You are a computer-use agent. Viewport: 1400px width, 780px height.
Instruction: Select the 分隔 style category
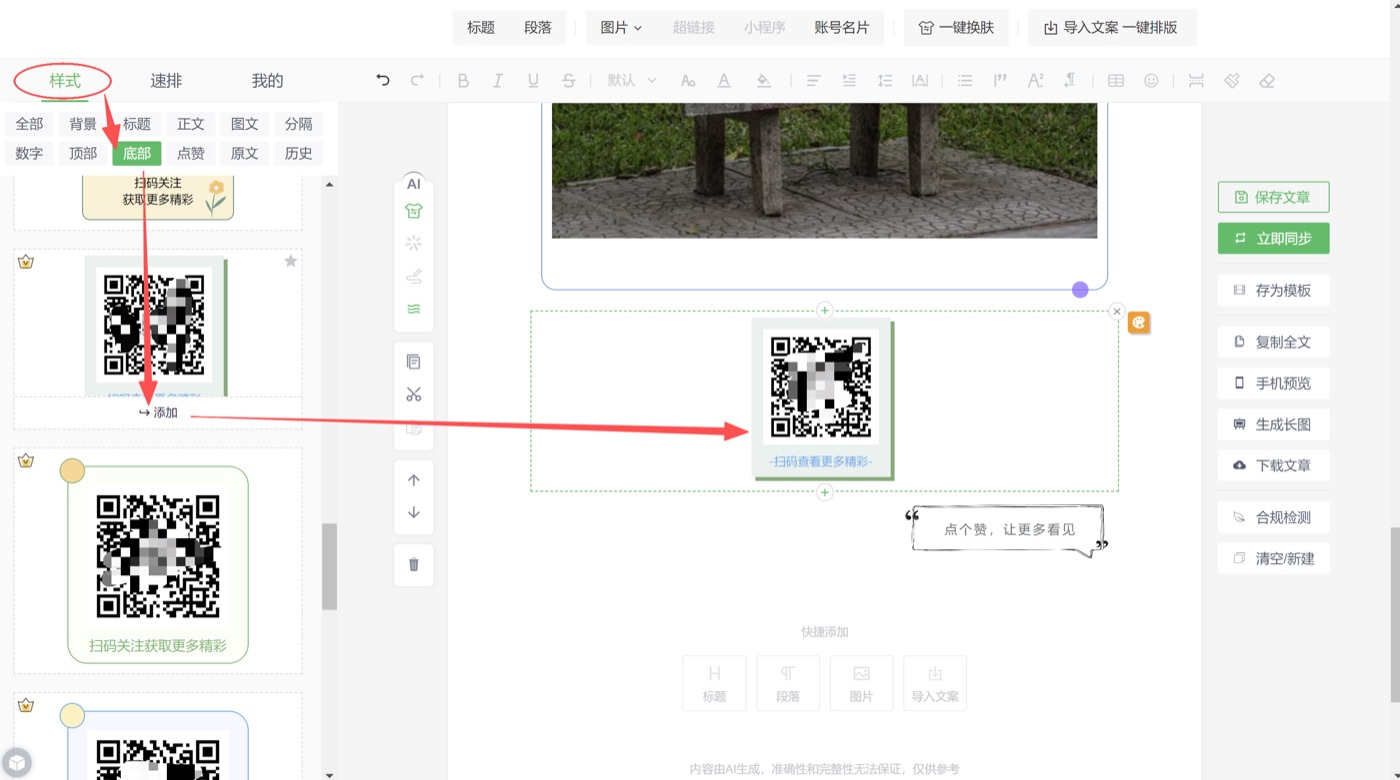coord(298,124)
